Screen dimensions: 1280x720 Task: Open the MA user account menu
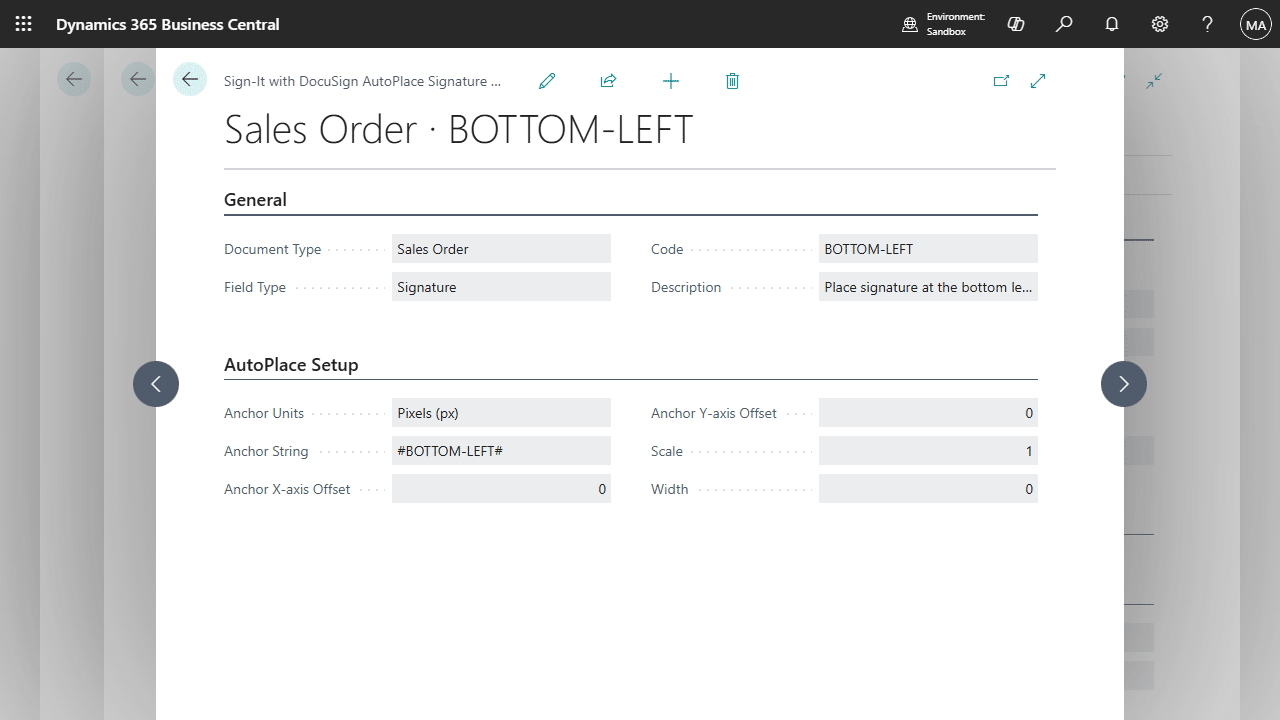[1256, 24]
